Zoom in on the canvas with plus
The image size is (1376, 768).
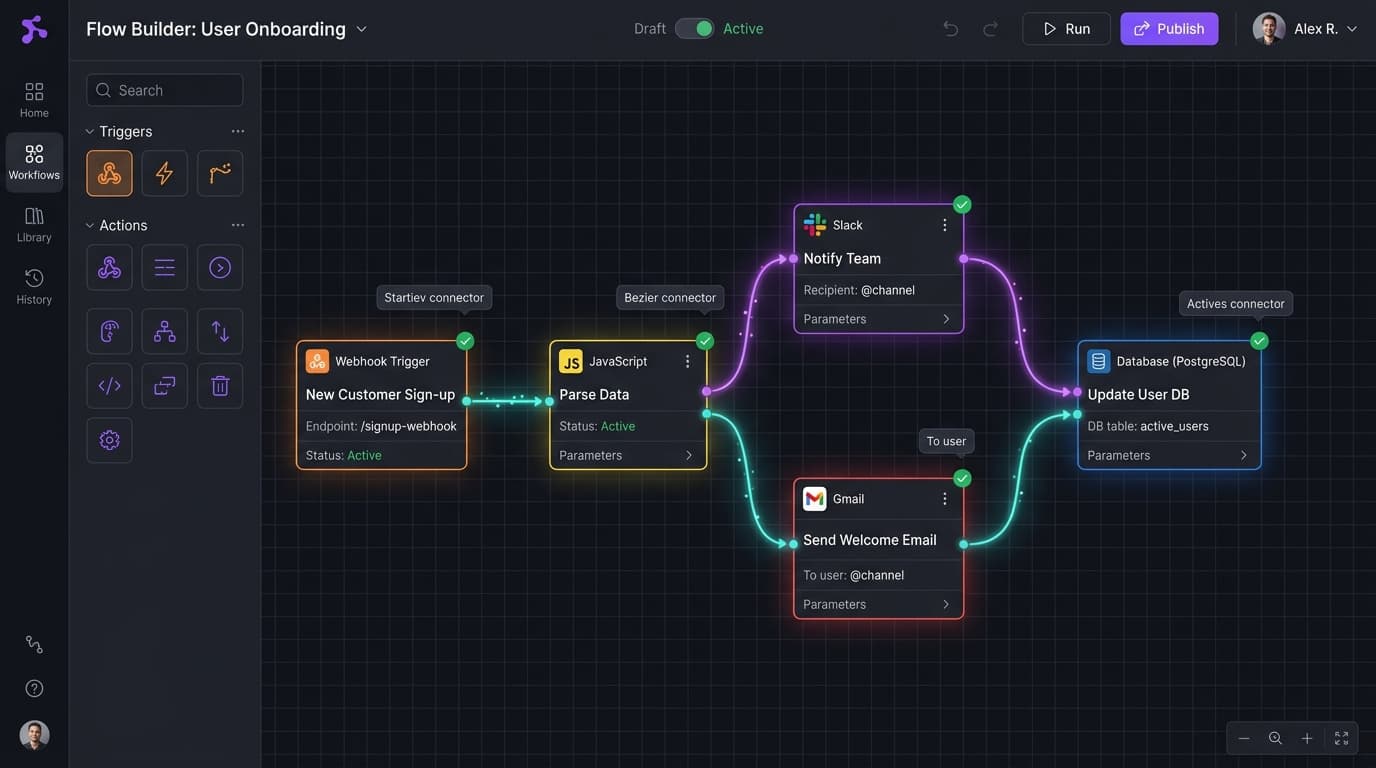coord(1307,738)
